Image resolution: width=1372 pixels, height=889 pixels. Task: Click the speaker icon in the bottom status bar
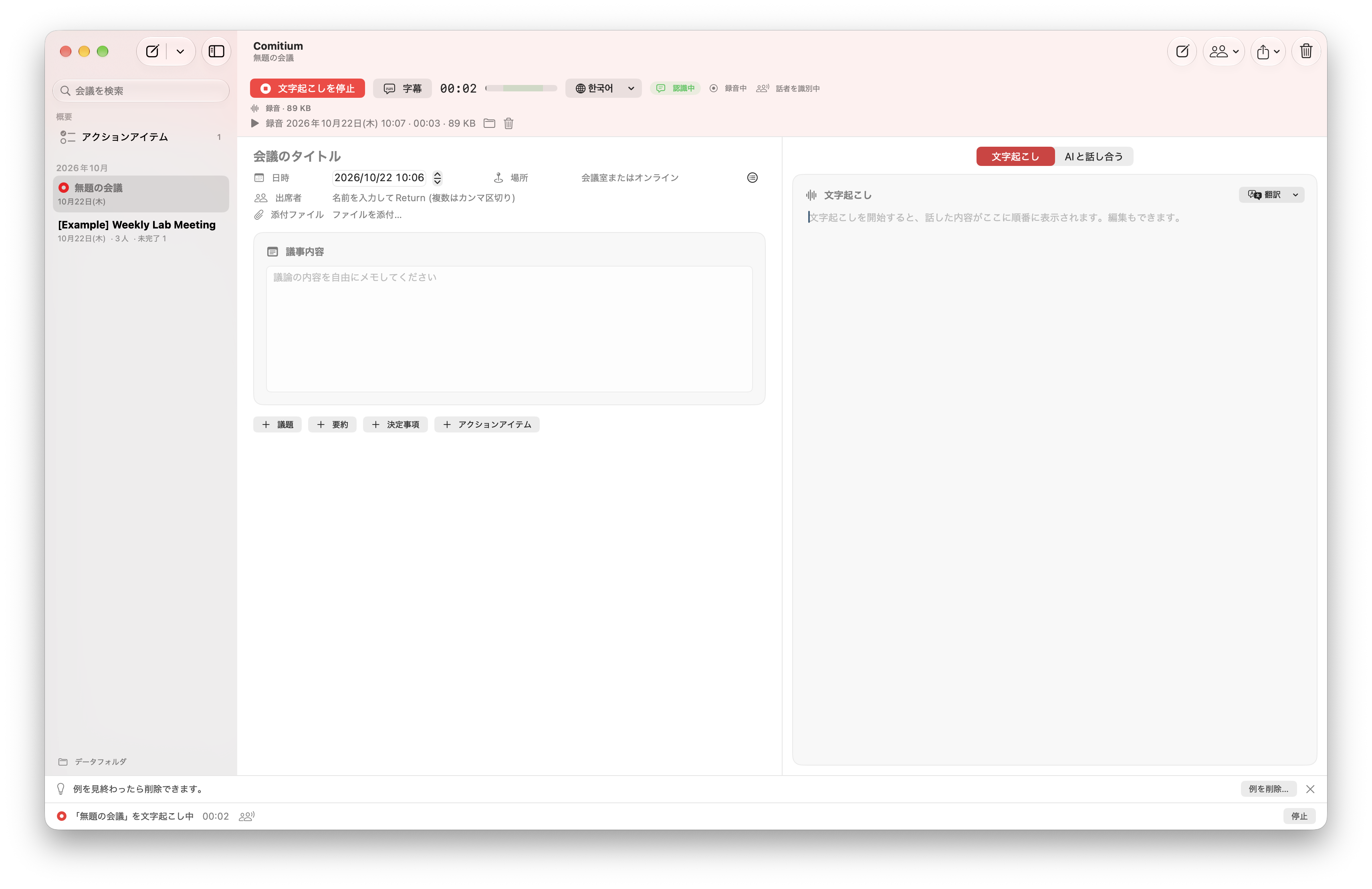[247, 816]
